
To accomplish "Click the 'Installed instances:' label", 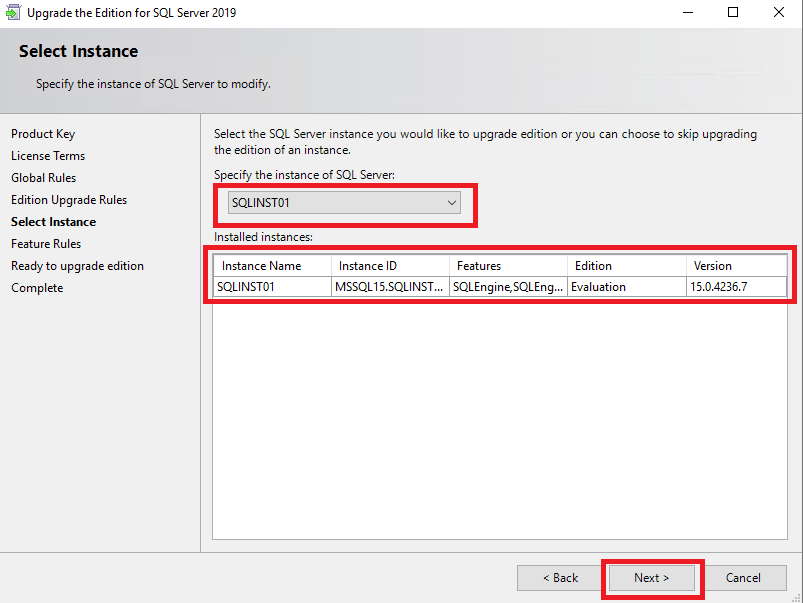I will pyautogui.click(x=263, y=237).
